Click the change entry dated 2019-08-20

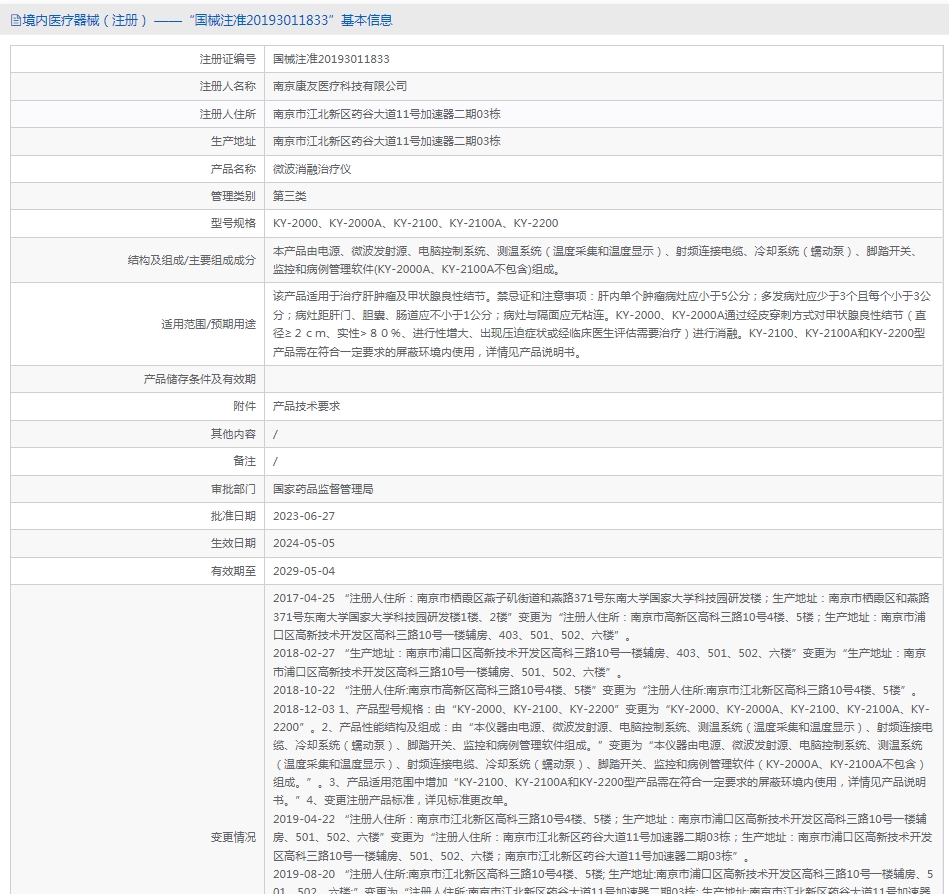603,881
